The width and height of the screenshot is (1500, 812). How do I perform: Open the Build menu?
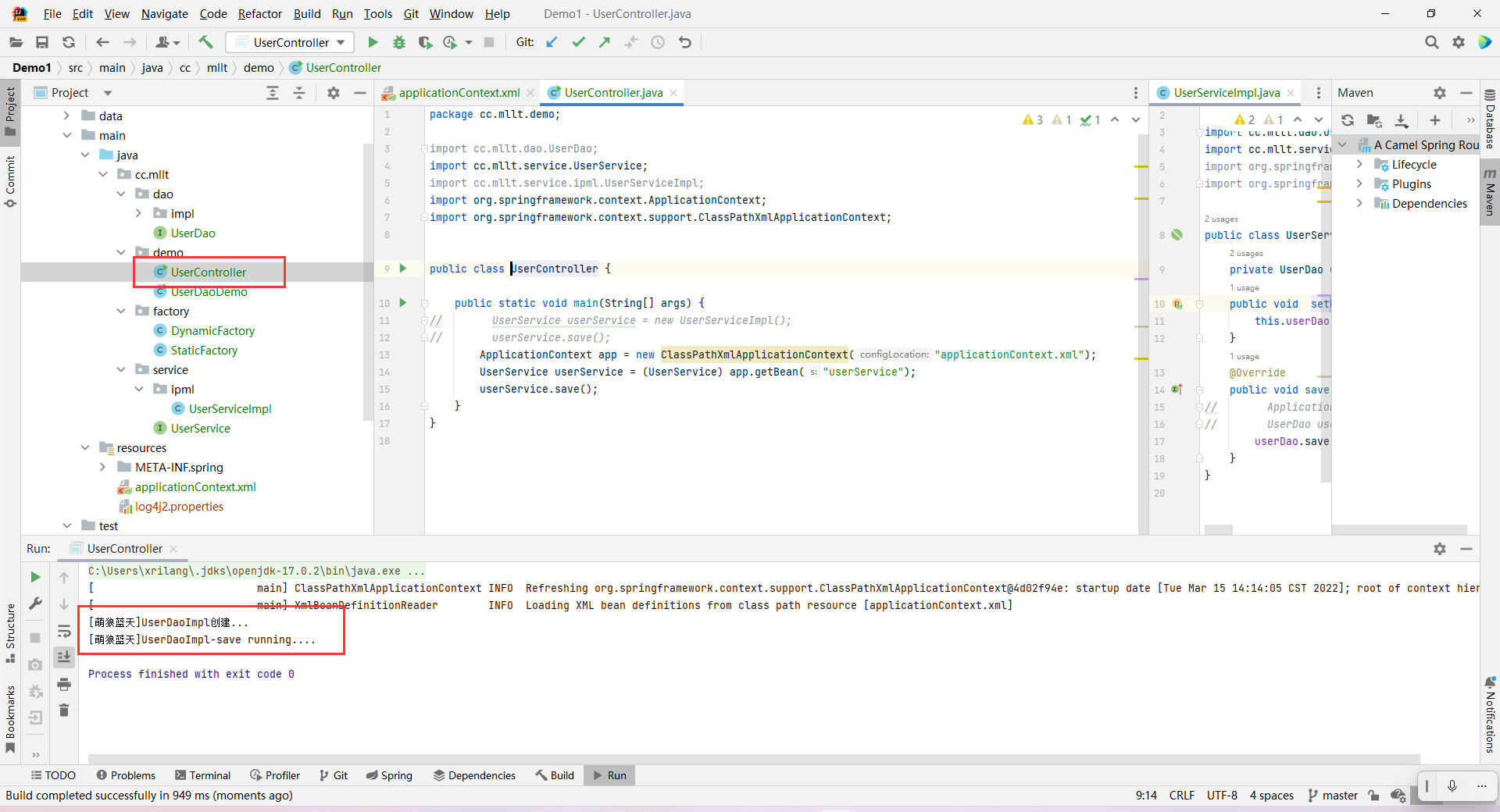[x=307, y=14]
